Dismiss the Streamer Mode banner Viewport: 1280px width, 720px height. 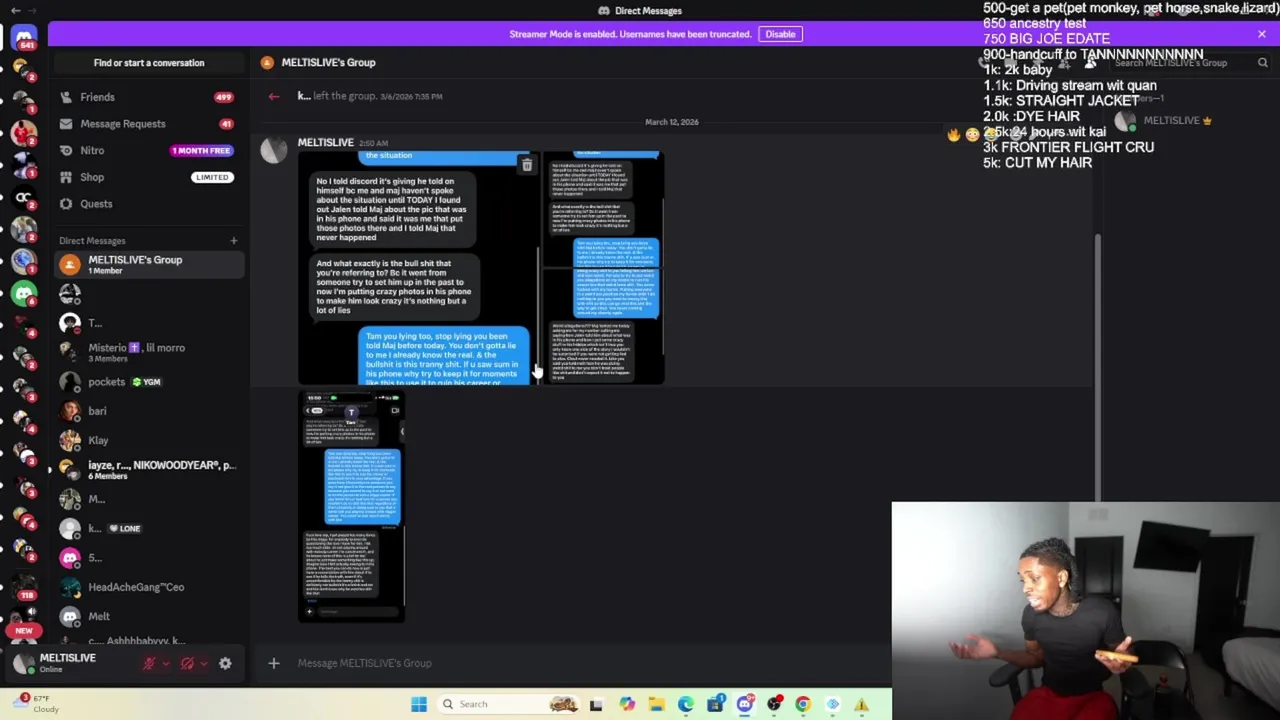(1262, 34)
